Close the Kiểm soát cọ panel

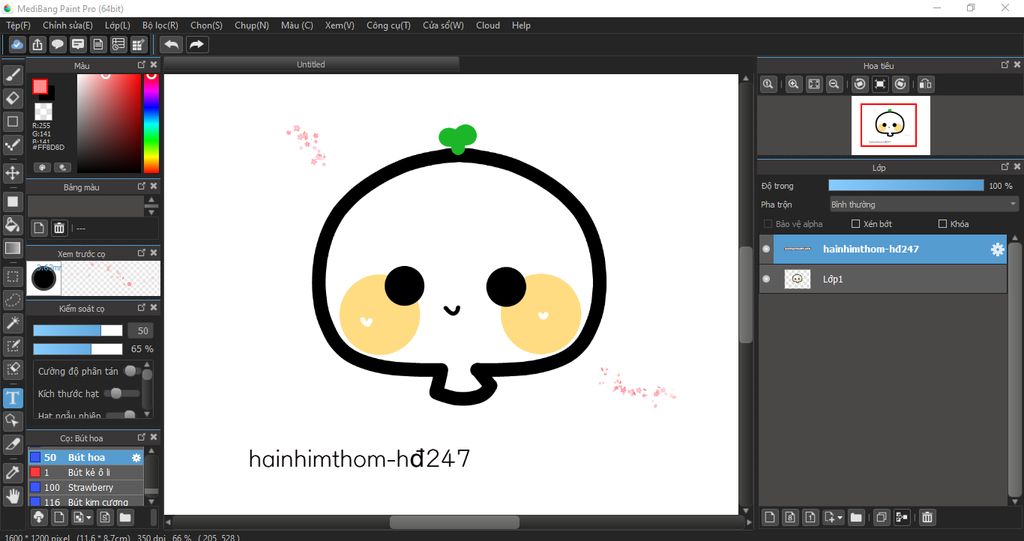tap(153, 307)
